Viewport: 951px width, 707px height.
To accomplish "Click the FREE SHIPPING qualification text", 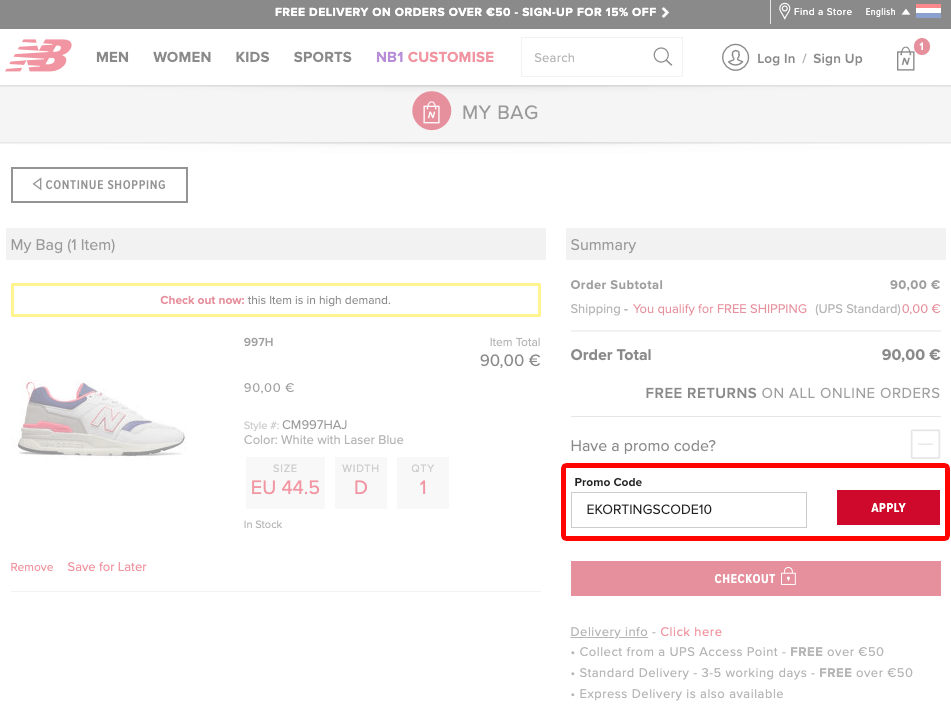I will click(x=719, y=309).
